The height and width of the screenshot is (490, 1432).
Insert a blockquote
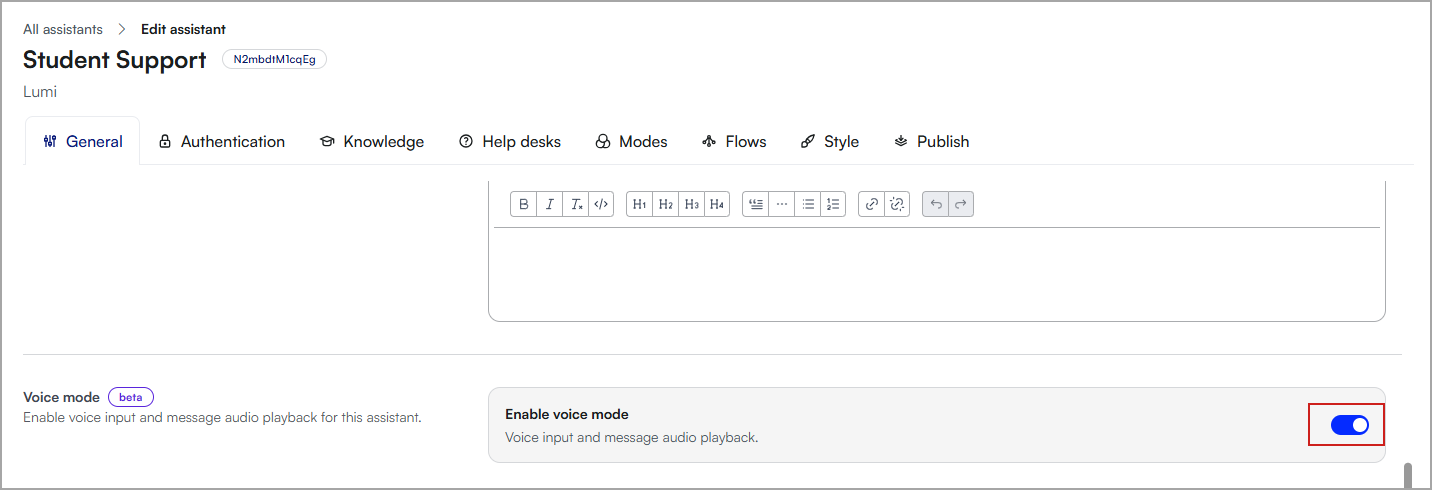pyautogui.click(x=756, y=204)
